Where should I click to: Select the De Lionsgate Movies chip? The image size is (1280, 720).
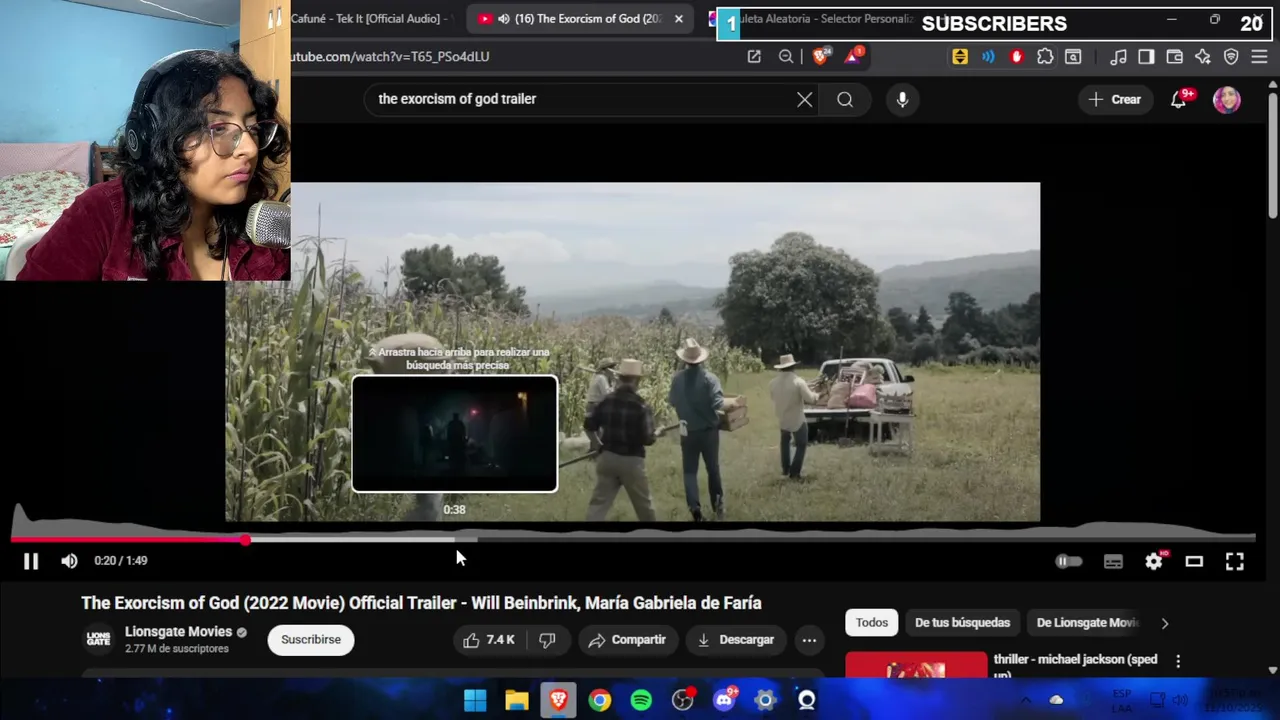point(1087,622)
